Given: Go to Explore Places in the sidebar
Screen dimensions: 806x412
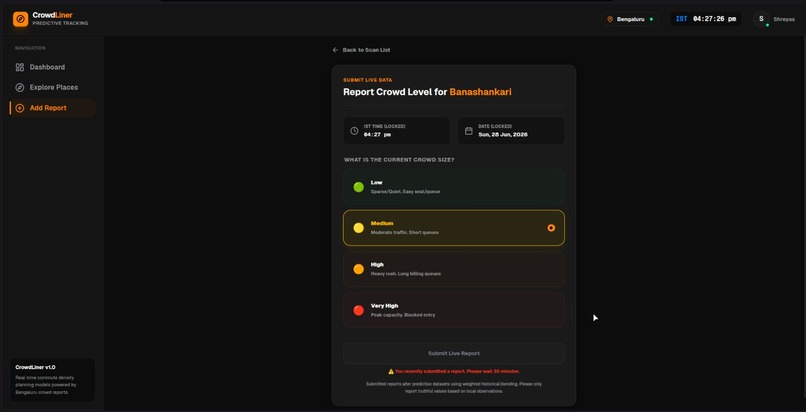Looking at the screenshot, I should click(x=52, y=87).
